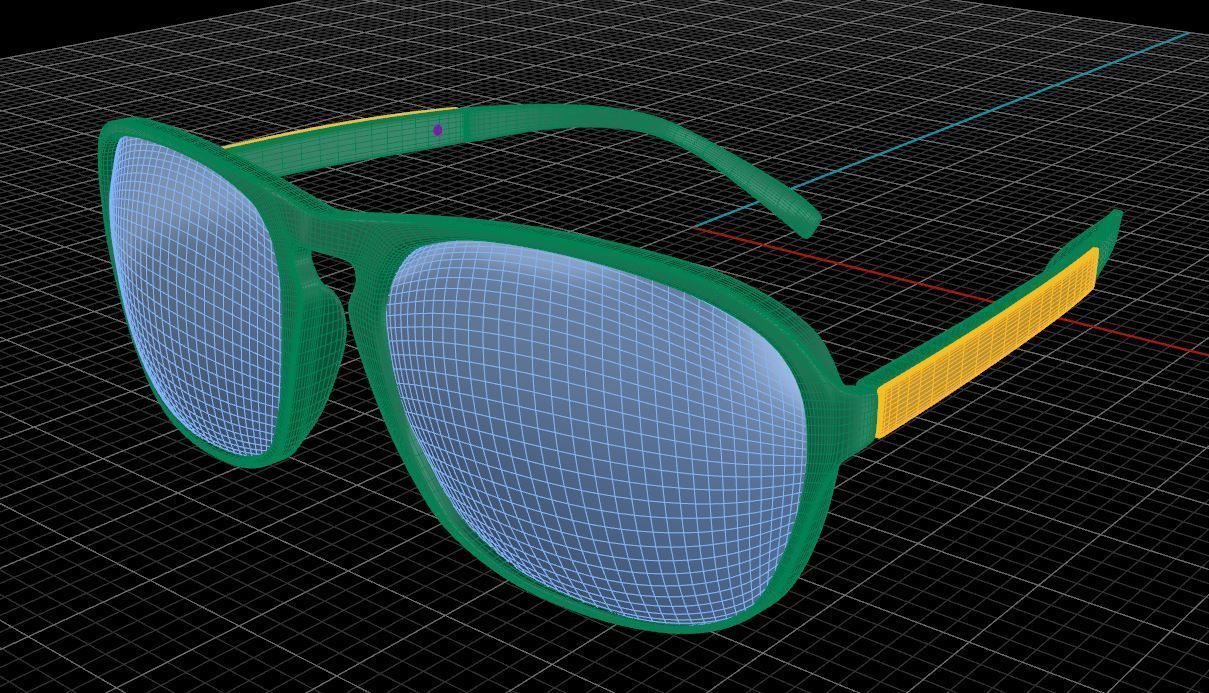Select the thin yellow strip on the far temple
Viewport: 1209px width, 693px height.
tap(340, 127)
